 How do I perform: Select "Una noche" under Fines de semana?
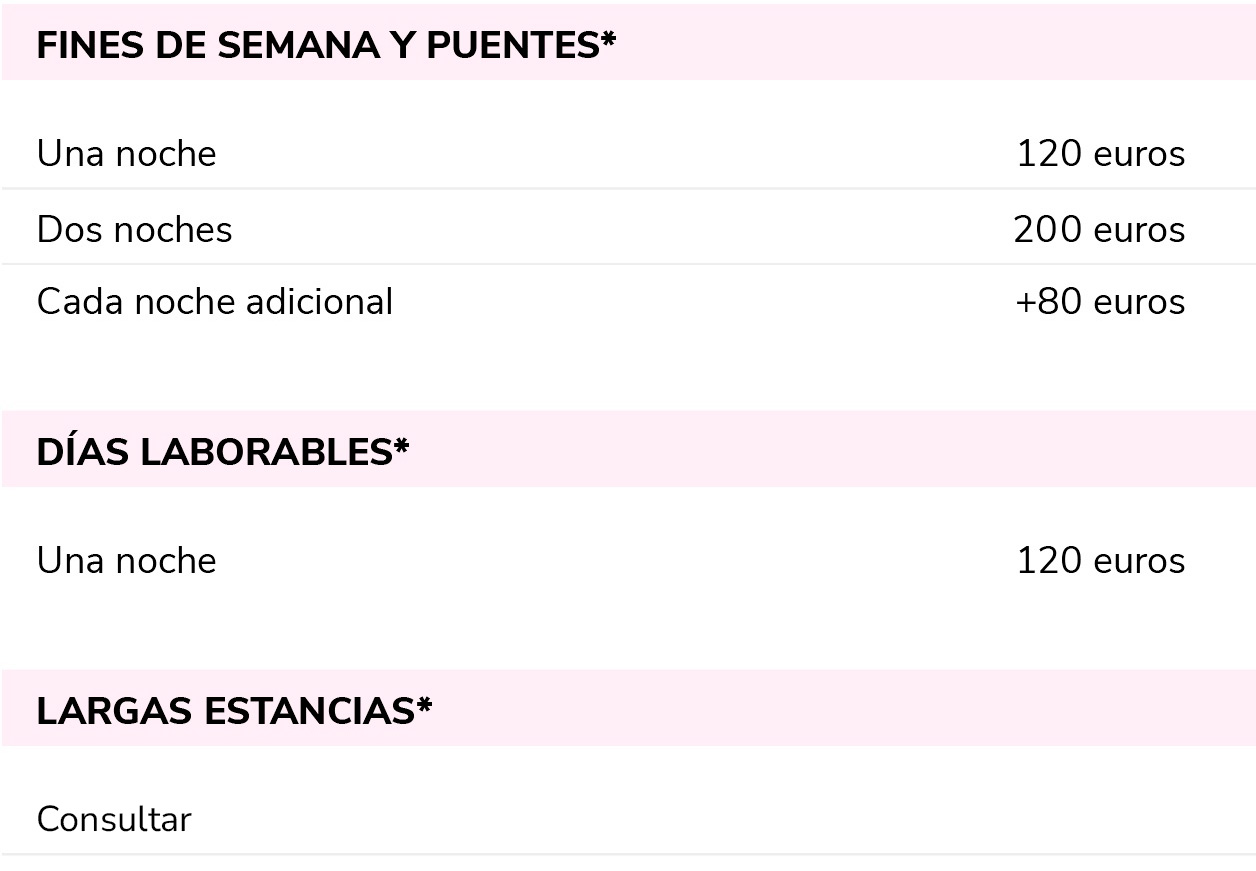127,154
